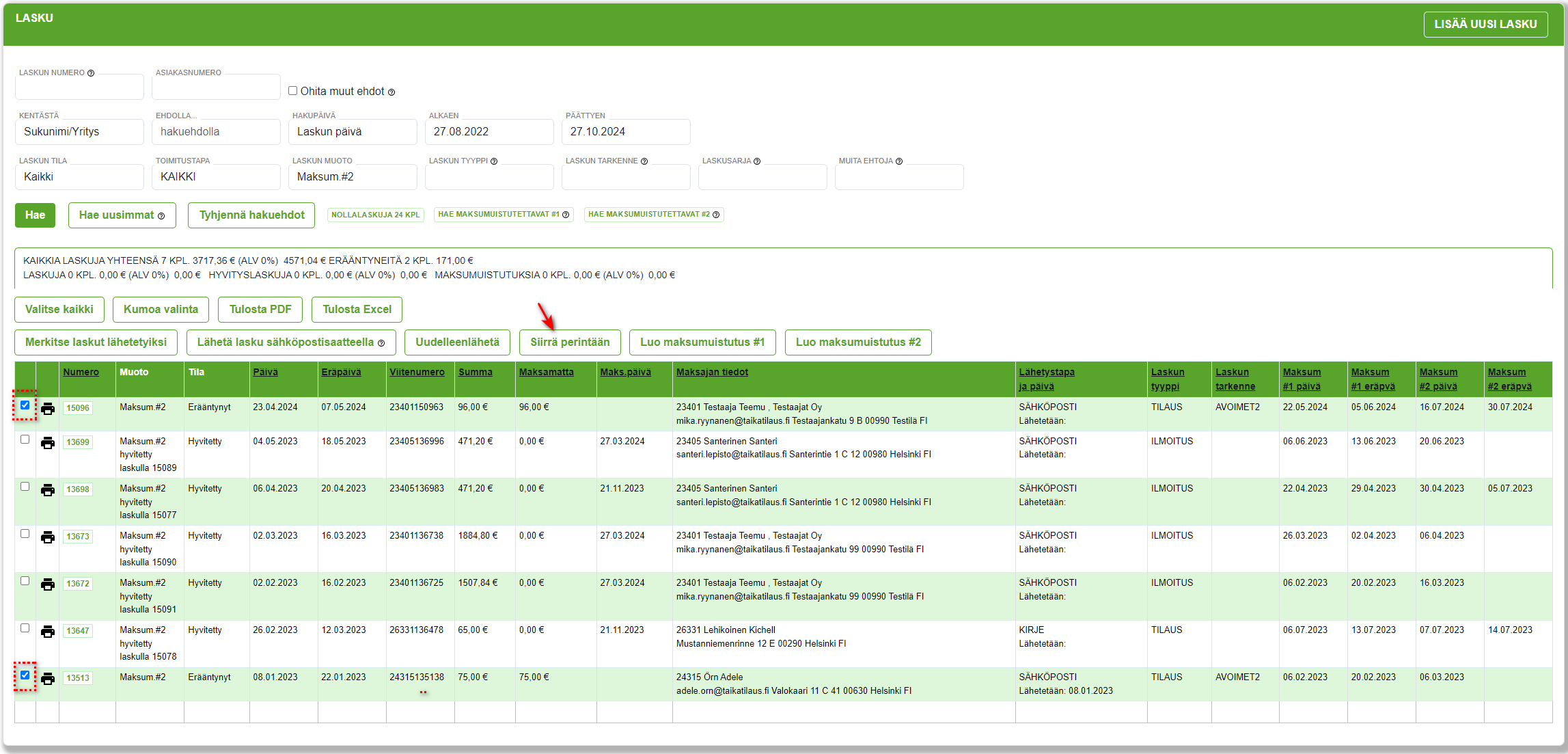Open invoice number 13513 link
This screenshot has height=754, width=1568.
[78, 678]
